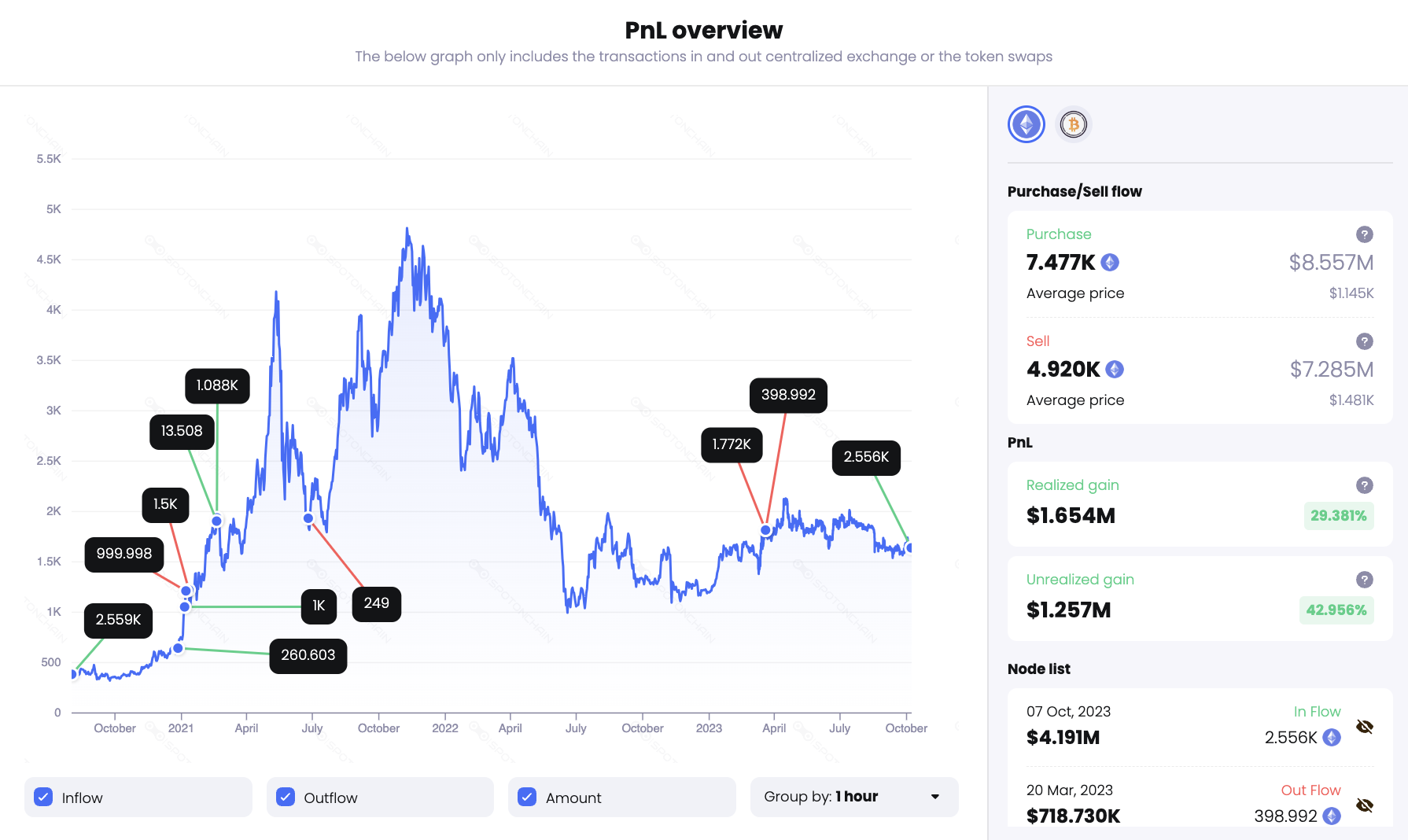The width and height of the screenshot is (1408, 840).
Task: Click the 398.992 outflow chart label
Action: 788,395
